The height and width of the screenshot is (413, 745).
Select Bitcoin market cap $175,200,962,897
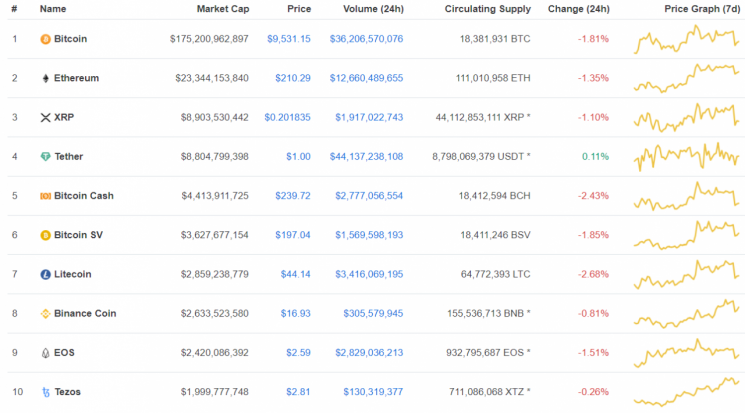(209, 39)
